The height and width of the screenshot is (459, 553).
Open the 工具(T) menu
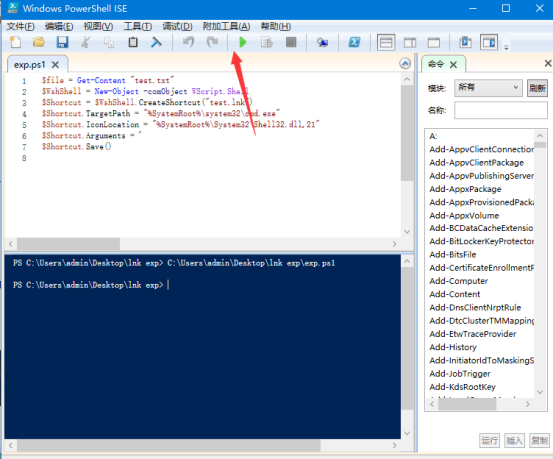138,26
